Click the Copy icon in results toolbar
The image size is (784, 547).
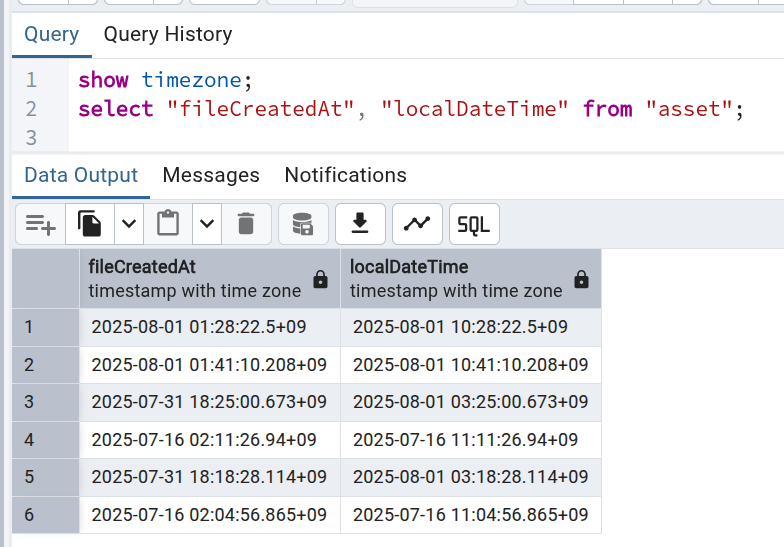click(90, 225)
